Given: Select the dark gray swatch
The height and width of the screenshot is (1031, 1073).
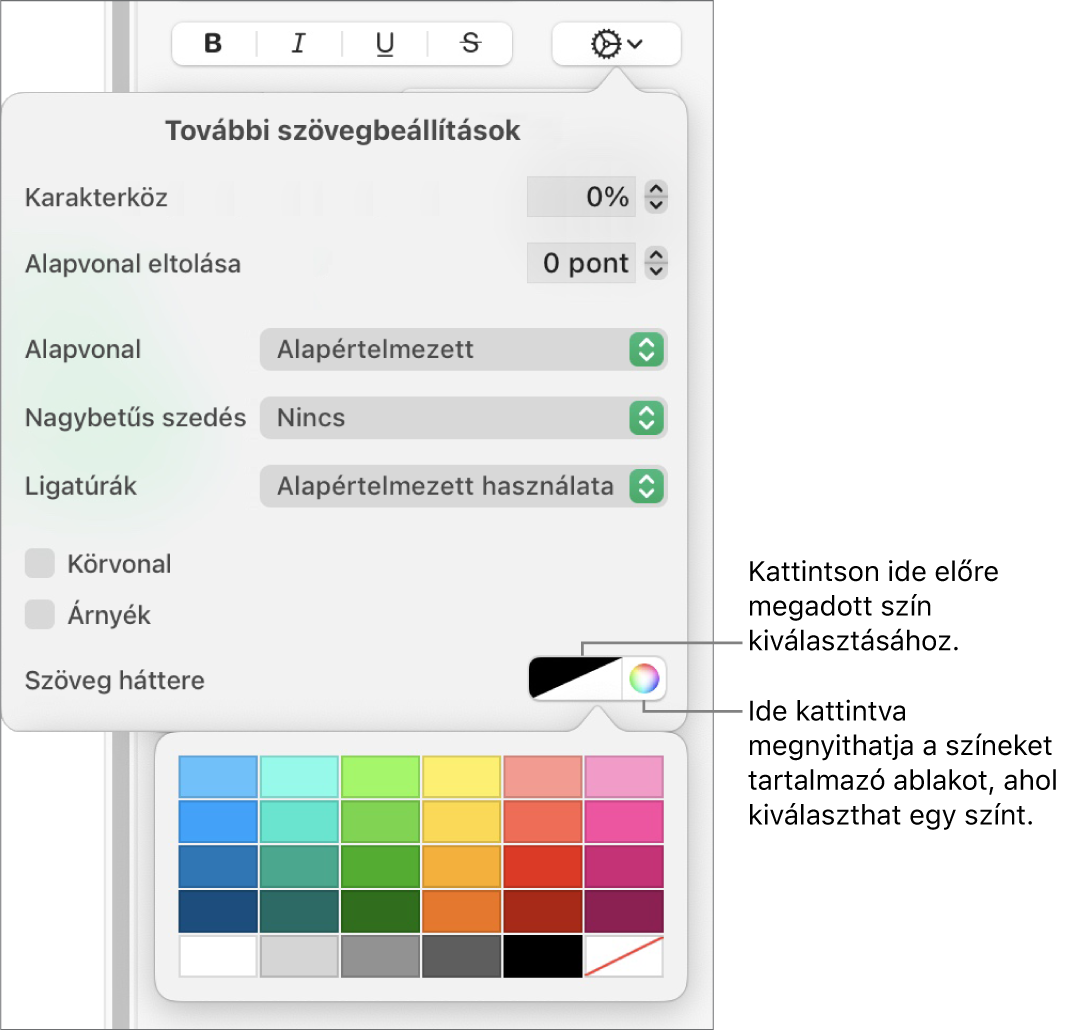Looking at the screenshot, I should point(462,956).
